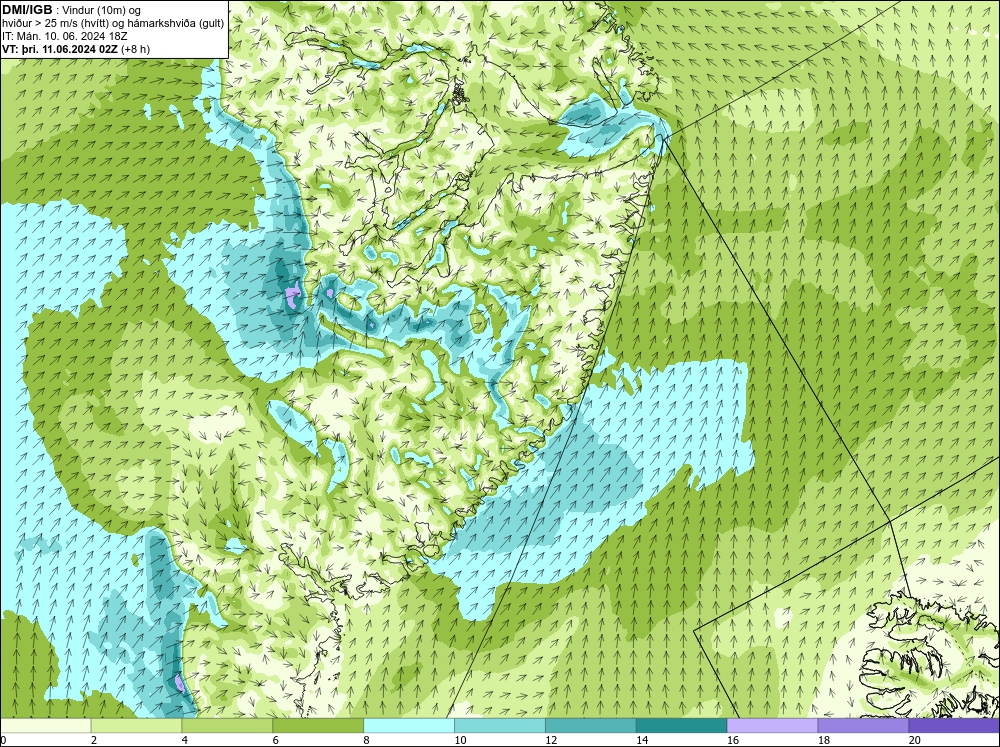The image size is (1000, 747).
Task: Click the '(+8 h)' forecast offset text
Action: click(135, 49)
